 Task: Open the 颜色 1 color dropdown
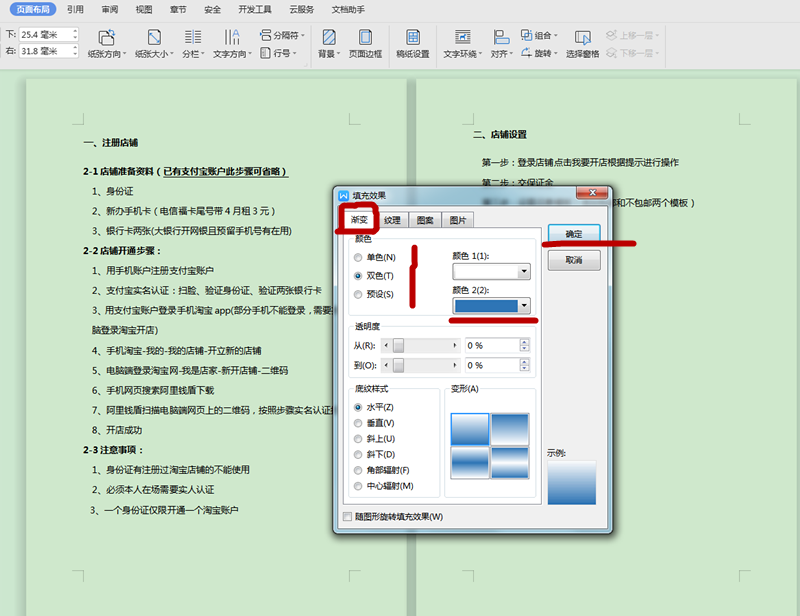(x=491, y=272)
